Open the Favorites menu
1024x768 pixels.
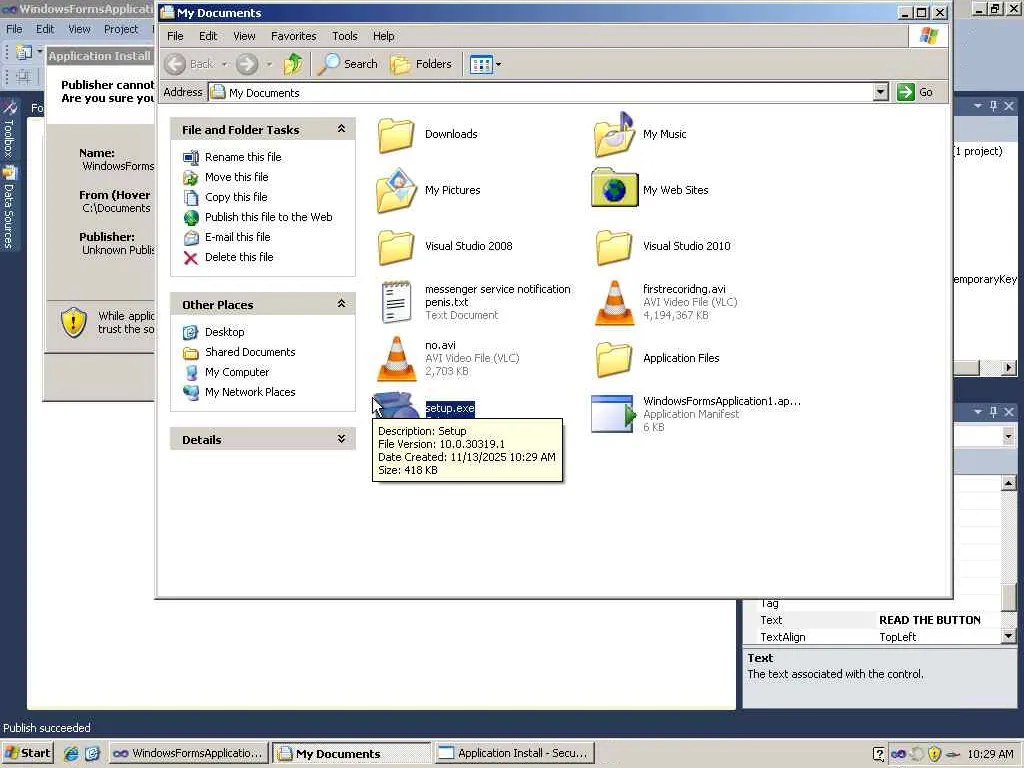[293, 36]
